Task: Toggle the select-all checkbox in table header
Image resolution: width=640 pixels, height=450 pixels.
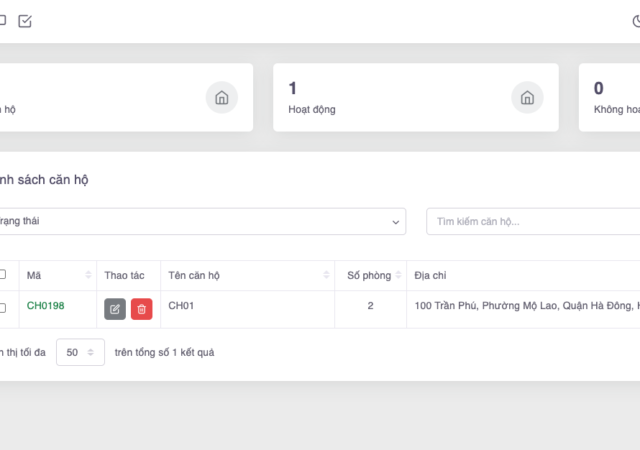Action: pyautogui.click(x=2, y=274)
